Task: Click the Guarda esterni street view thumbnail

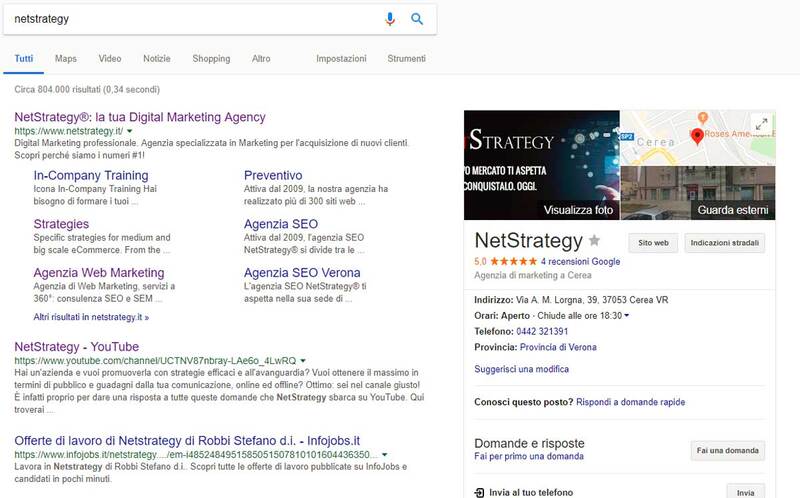Action: point(698,193)
